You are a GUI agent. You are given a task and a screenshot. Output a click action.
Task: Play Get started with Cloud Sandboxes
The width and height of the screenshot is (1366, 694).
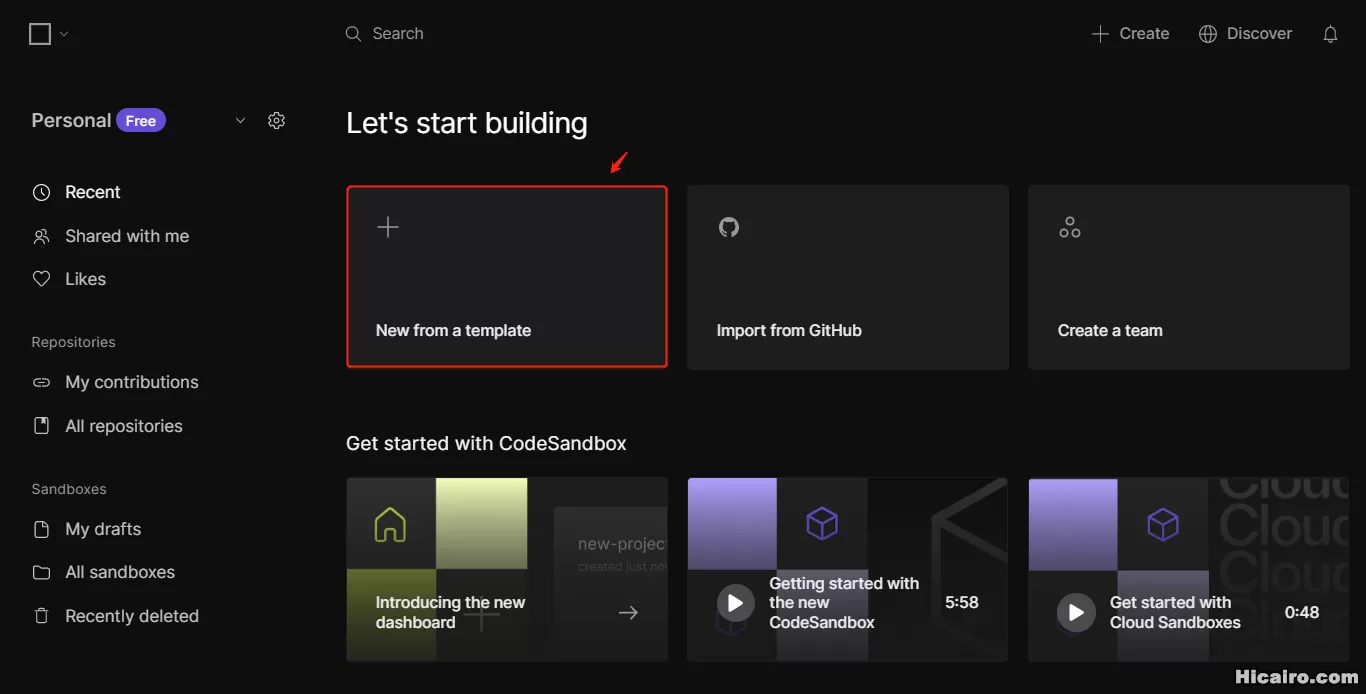pos(1076,612)
